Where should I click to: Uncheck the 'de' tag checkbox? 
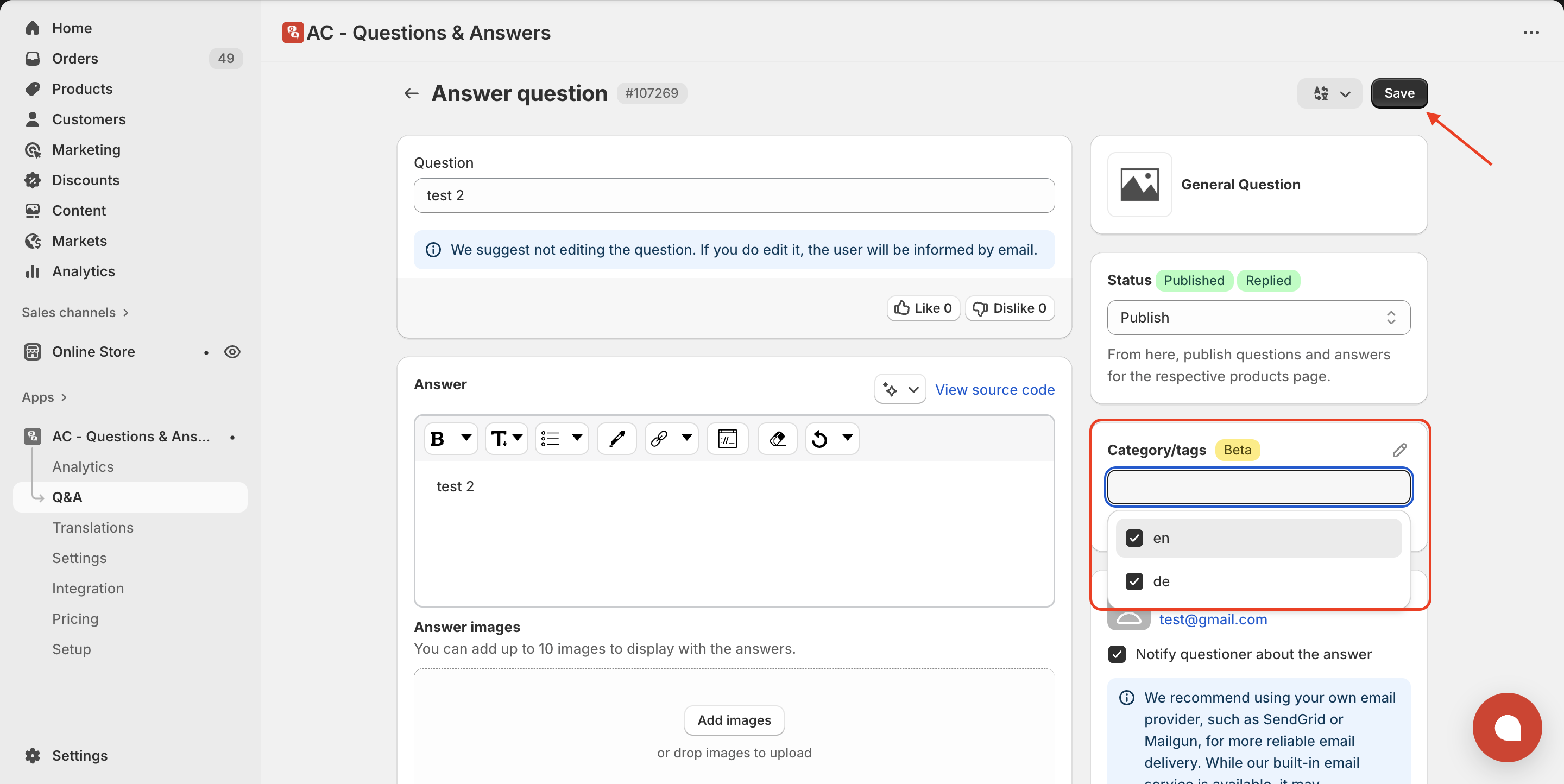[x=1134, y=581]
